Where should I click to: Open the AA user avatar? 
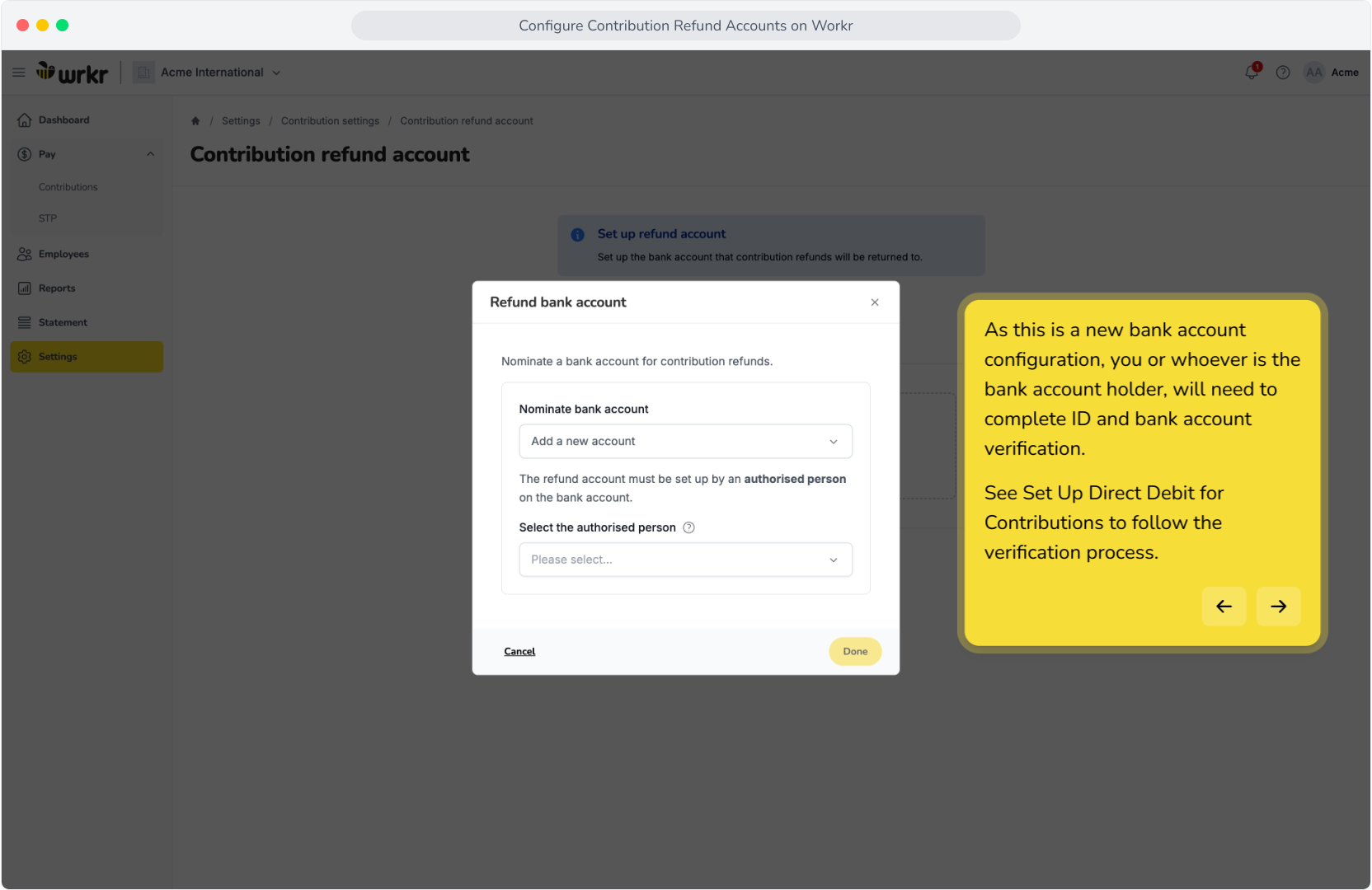pos(1314,73)
